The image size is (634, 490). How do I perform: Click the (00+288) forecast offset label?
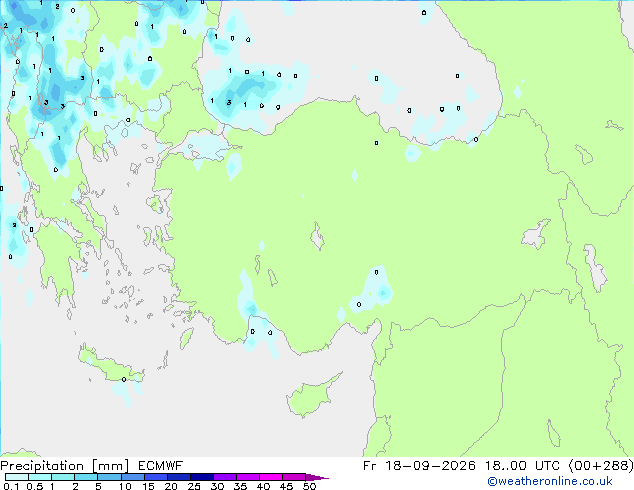coord(601,466)
